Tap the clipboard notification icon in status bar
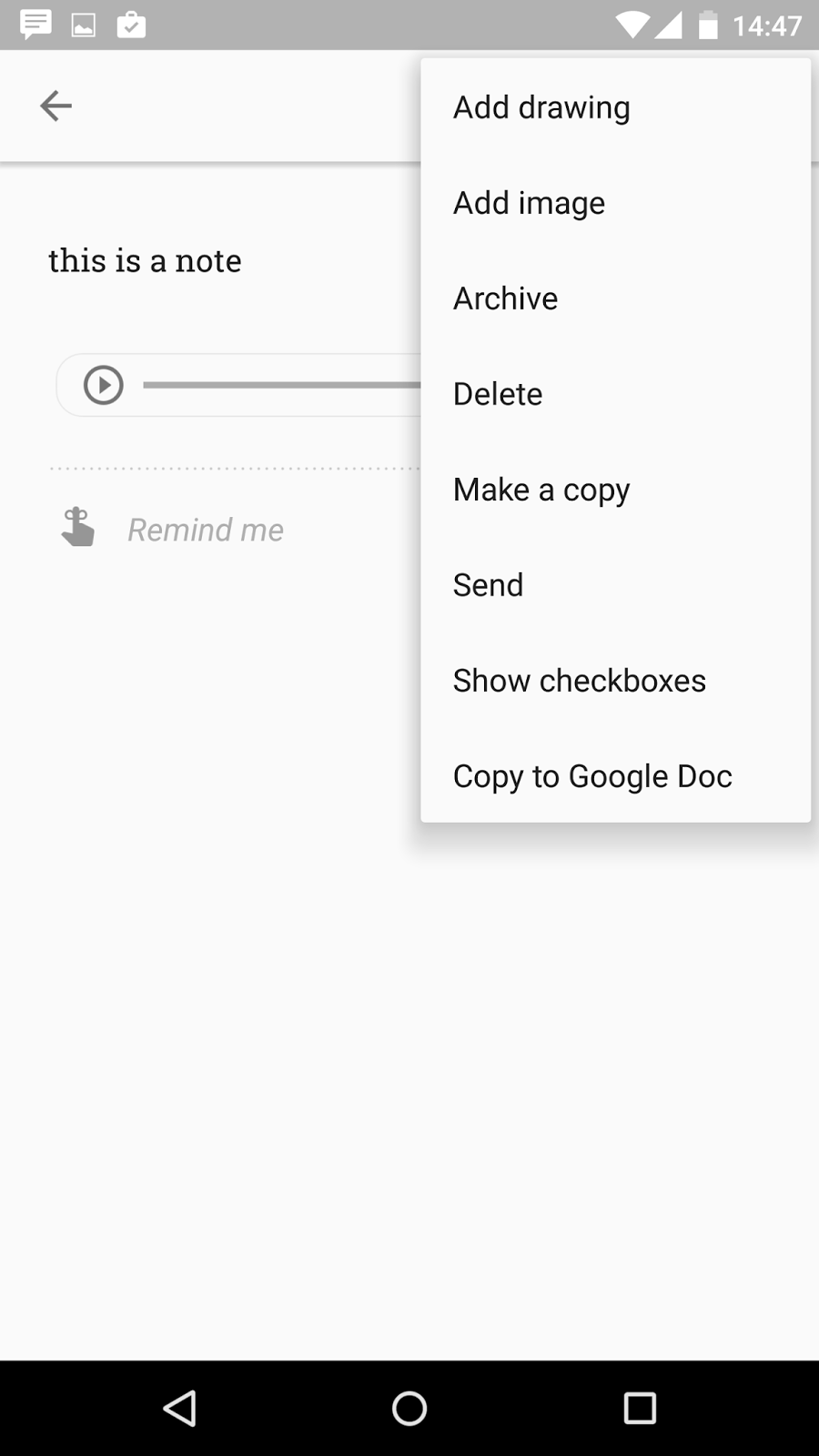 [x=130, y=25]
